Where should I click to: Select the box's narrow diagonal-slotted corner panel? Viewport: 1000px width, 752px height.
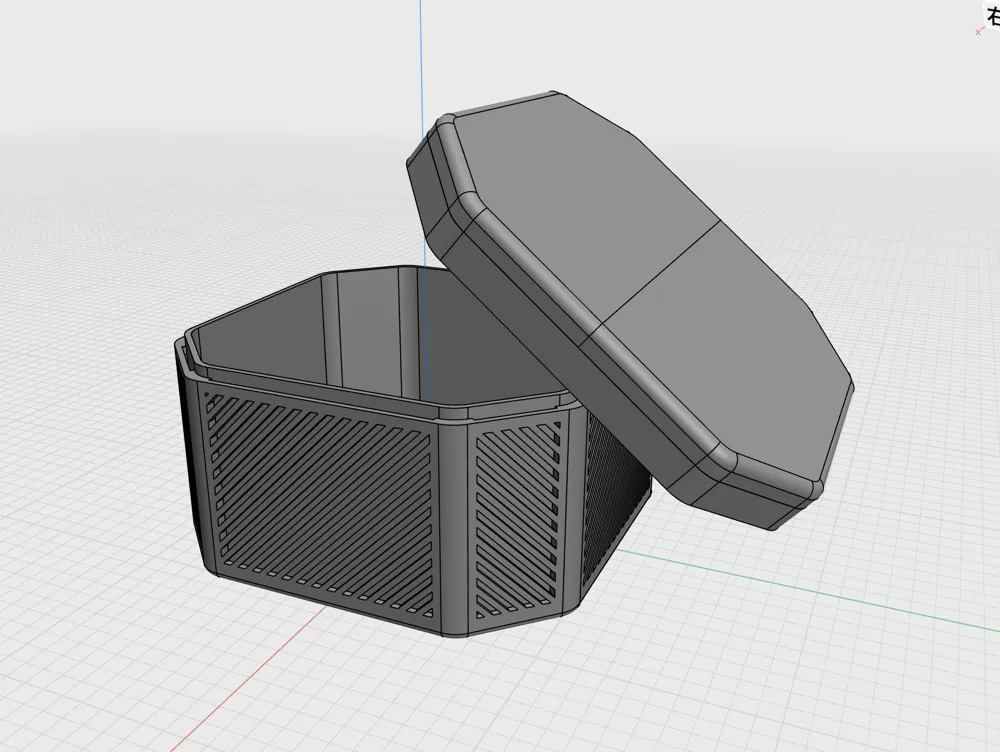click(x=518, y=518)
